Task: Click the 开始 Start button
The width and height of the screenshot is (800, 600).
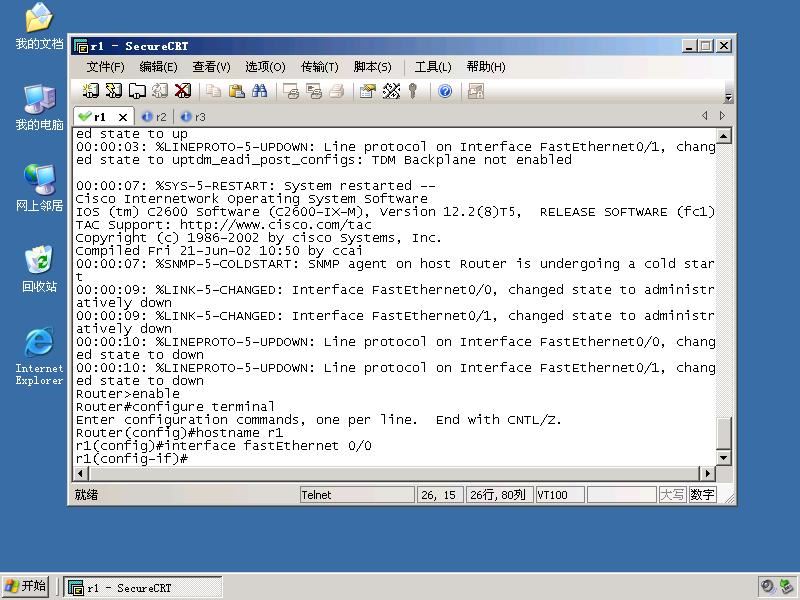Action: 26,586
